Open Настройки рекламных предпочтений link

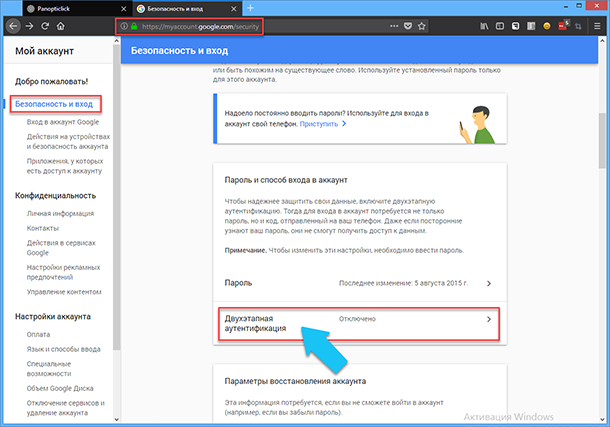(63, 272)
